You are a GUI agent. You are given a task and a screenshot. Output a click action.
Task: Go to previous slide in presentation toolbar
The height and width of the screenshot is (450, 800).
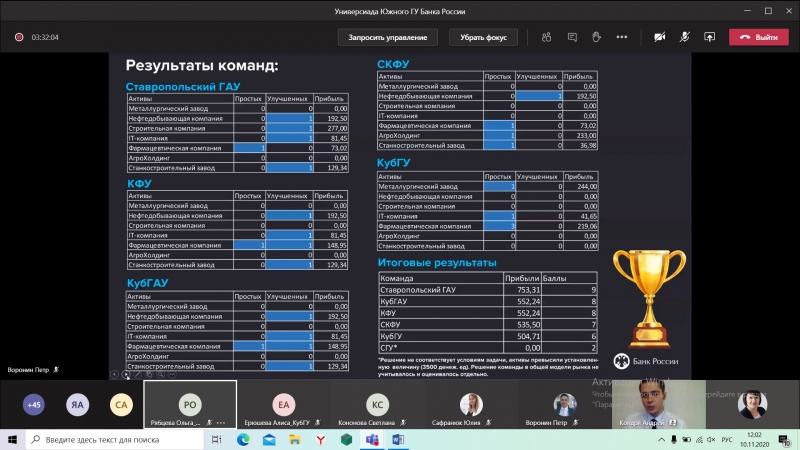click(x=114, y=374)
